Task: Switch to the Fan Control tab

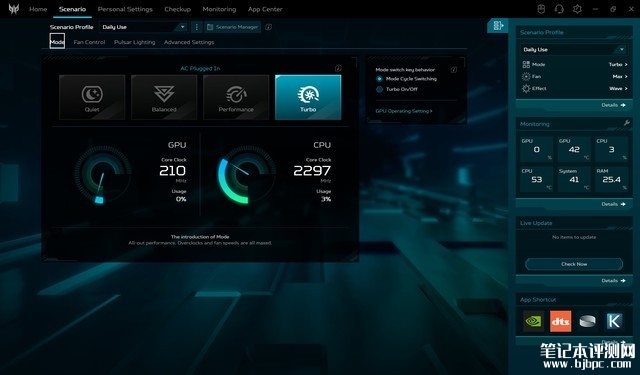Action: (x=89, y=42)
